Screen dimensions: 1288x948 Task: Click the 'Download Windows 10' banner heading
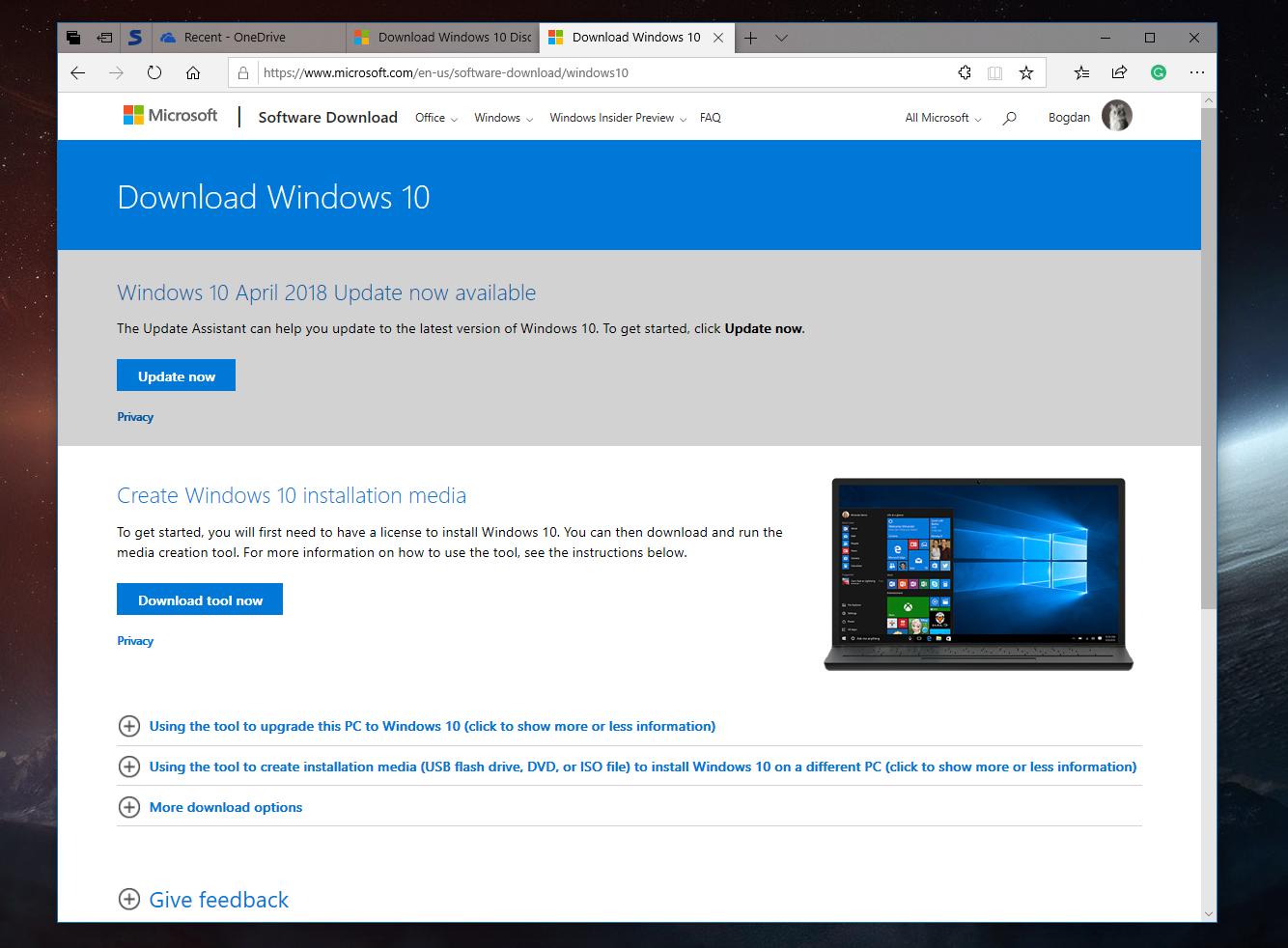click(x=273, y=197)
